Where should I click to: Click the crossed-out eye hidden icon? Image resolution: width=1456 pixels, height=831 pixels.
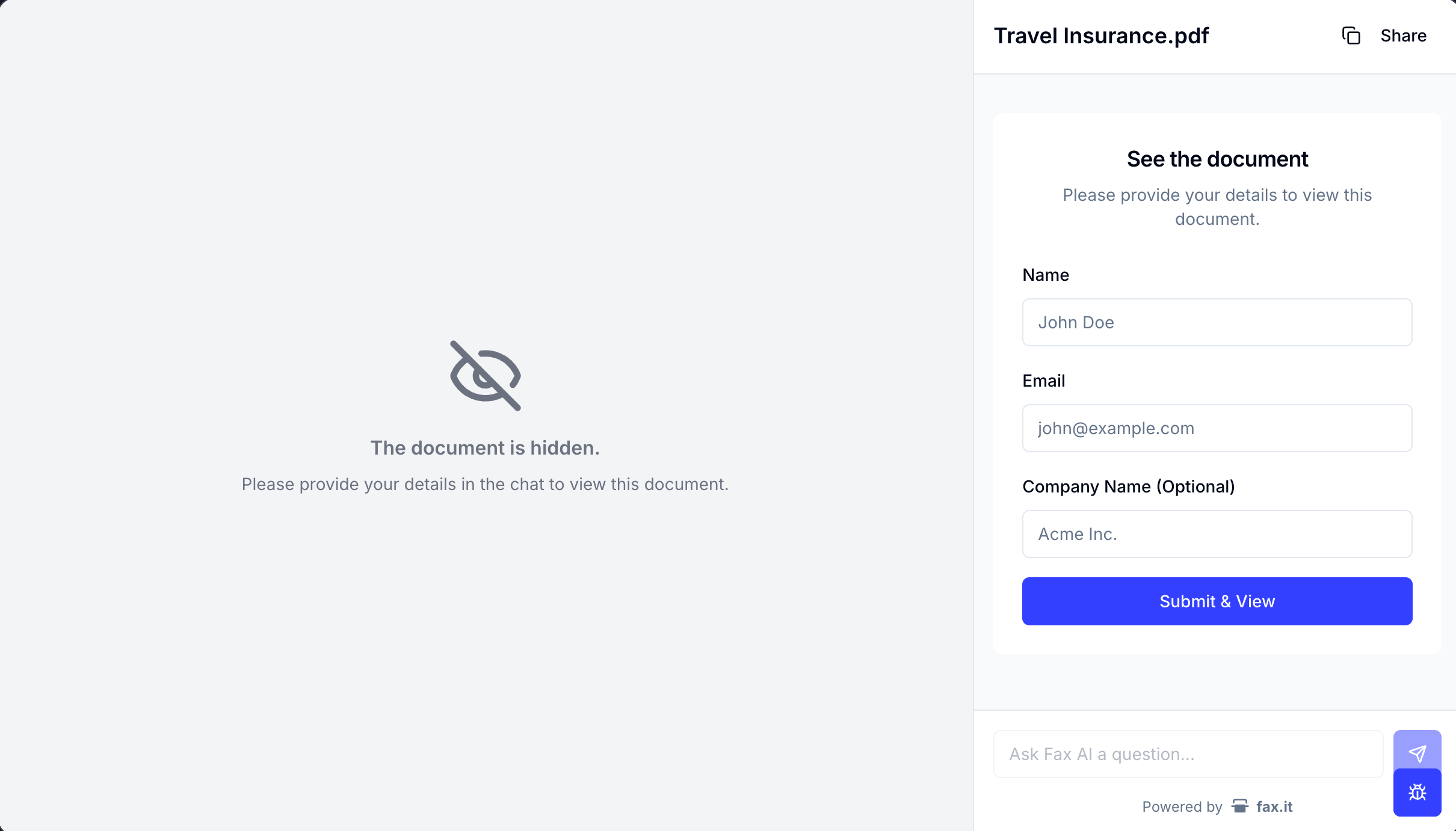[486, 376]
